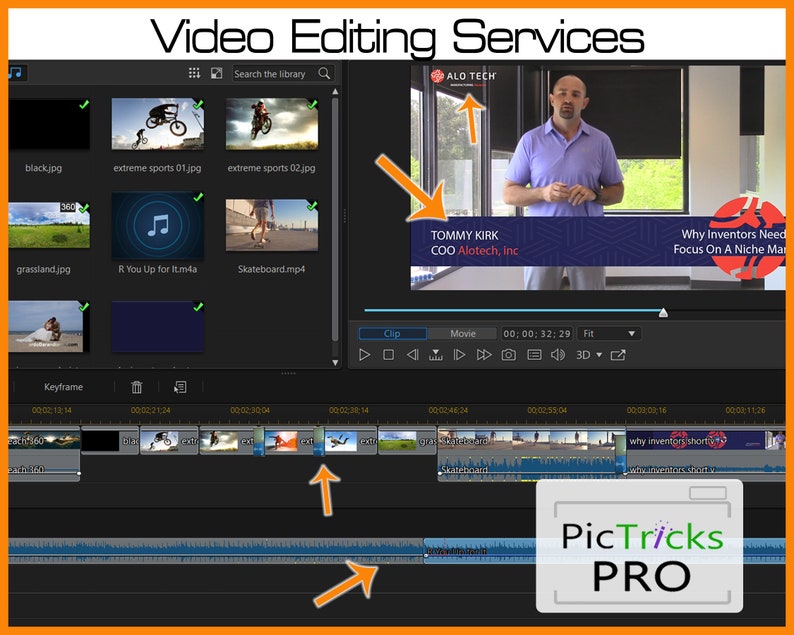Select the beach 360 timeline clip

(44, 441)
